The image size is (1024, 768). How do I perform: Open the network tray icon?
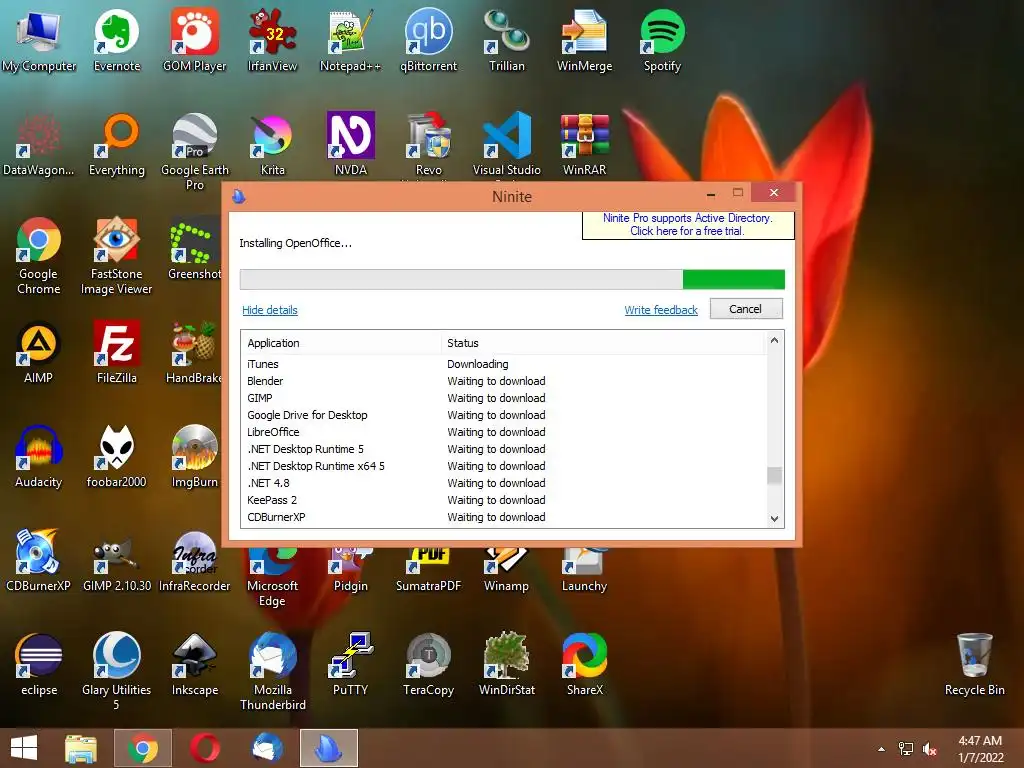click(x=906, y=749)
